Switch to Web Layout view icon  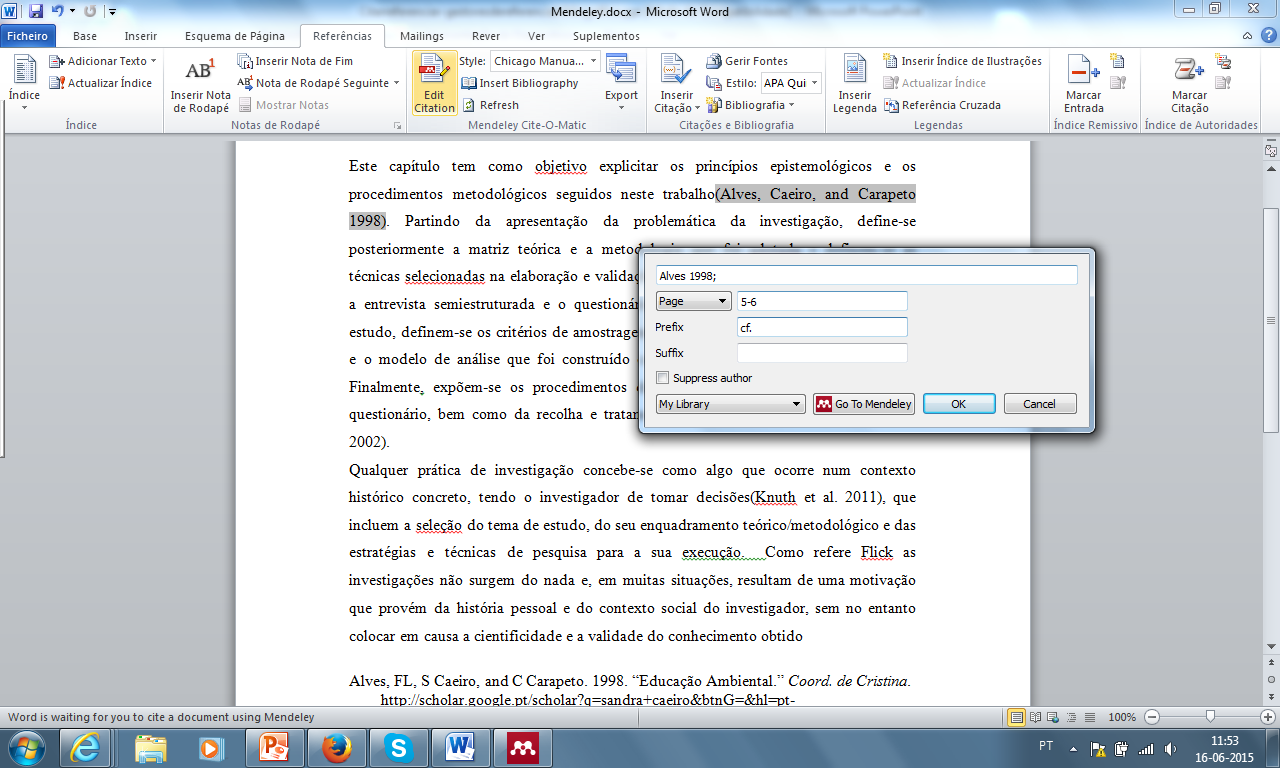click(x=1052, y=717)
